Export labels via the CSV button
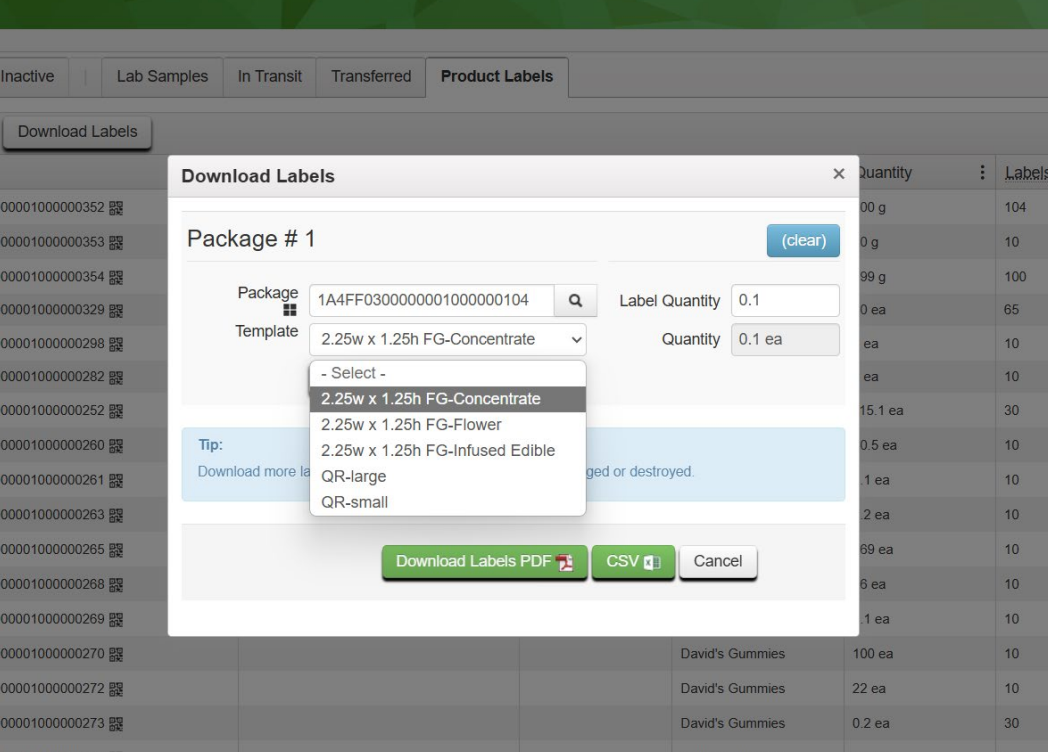 coord(633,562)
